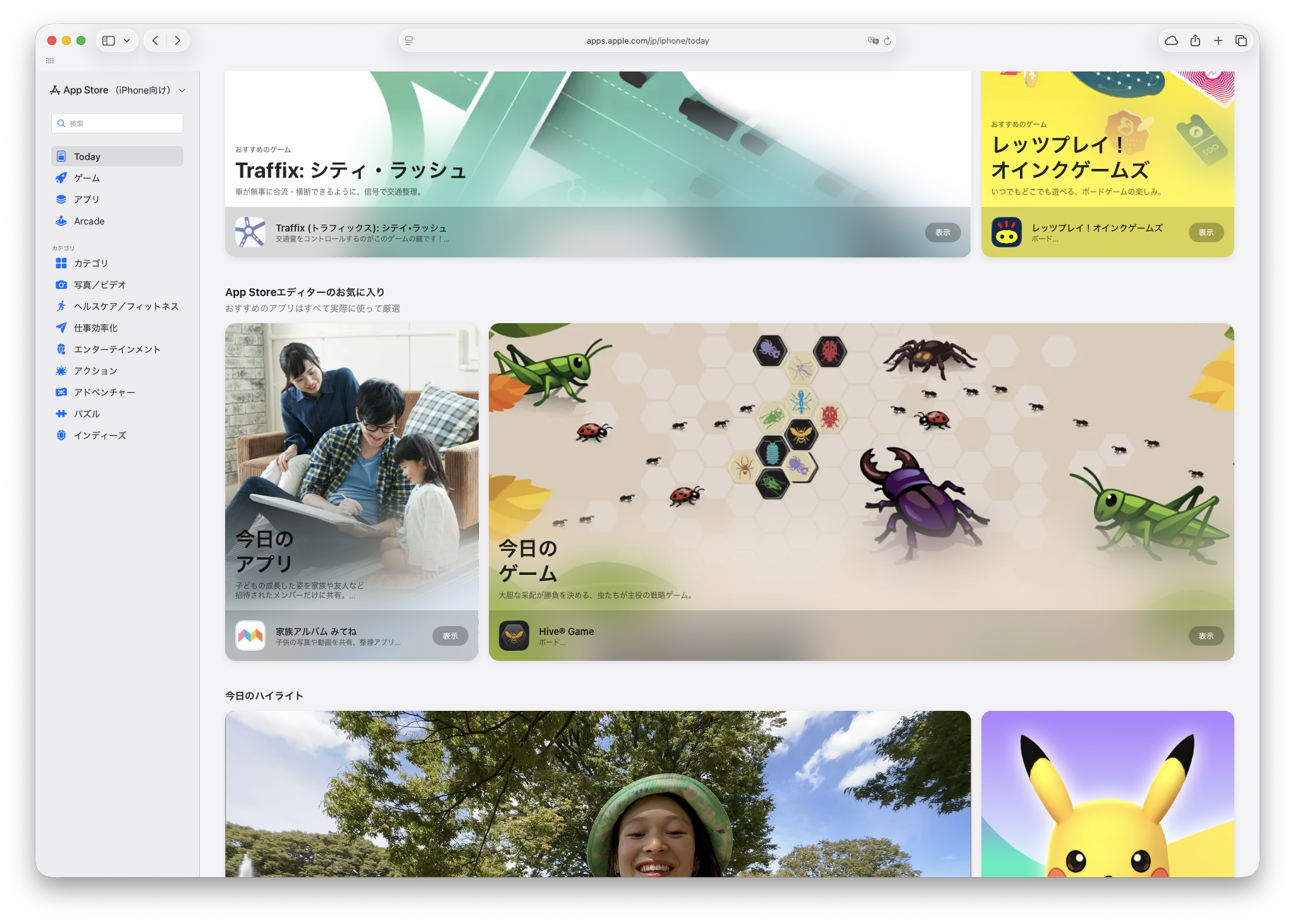Click 表示 button for レッツプレイ！オインクゲームズ

point(1206,232)
